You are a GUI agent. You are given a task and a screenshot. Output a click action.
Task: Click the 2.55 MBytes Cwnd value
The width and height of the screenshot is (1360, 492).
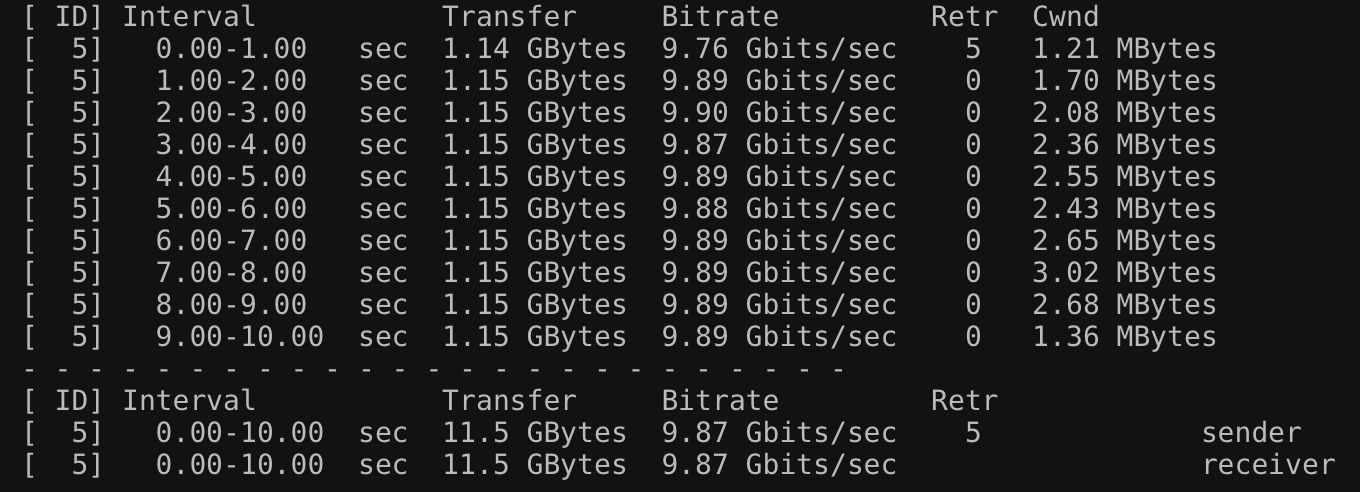[x=1125, y=177]
